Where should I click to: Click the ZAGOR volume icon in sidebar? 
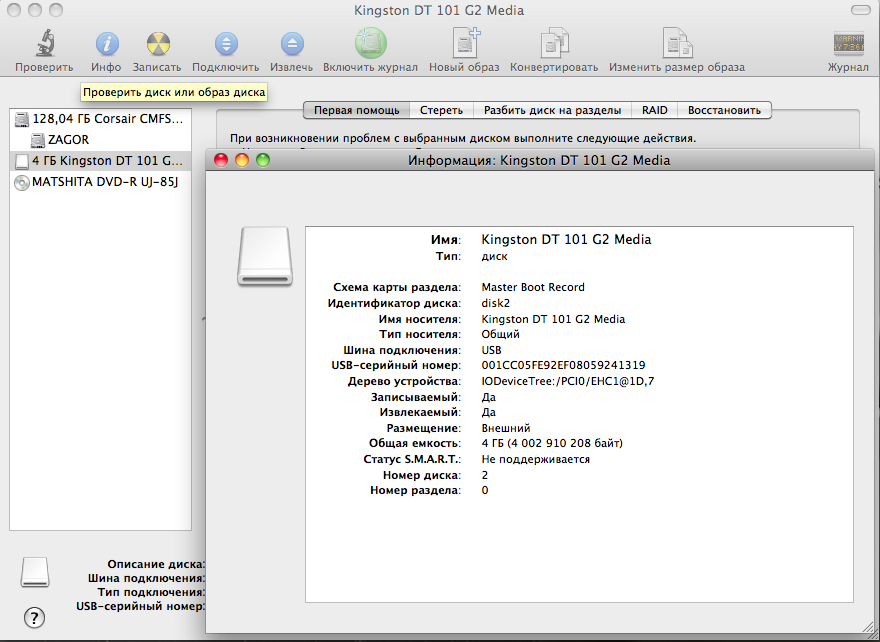click(x=38, y=140)
